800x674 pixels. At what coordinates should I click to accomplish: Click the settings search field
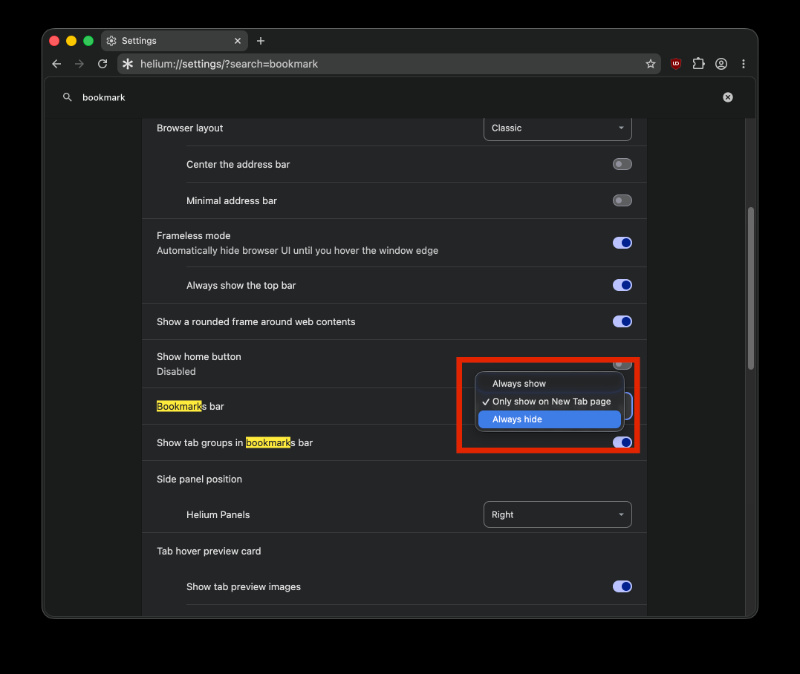click(x=398, y=97)
